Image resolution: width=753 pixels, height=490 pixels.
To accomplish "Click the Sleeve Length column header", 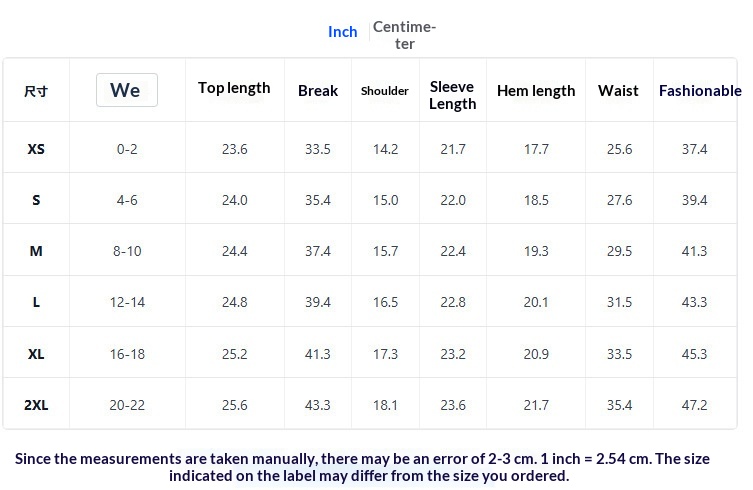I will click(x=452, y=95).
